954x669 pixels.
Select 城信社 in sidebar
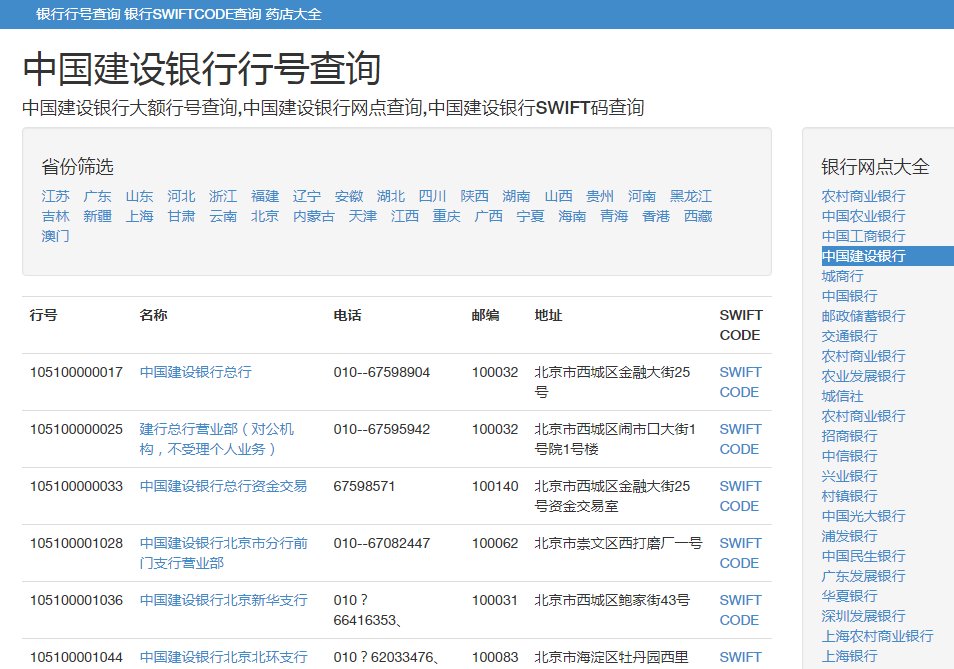pyautogui.click(x=843, y=396)
